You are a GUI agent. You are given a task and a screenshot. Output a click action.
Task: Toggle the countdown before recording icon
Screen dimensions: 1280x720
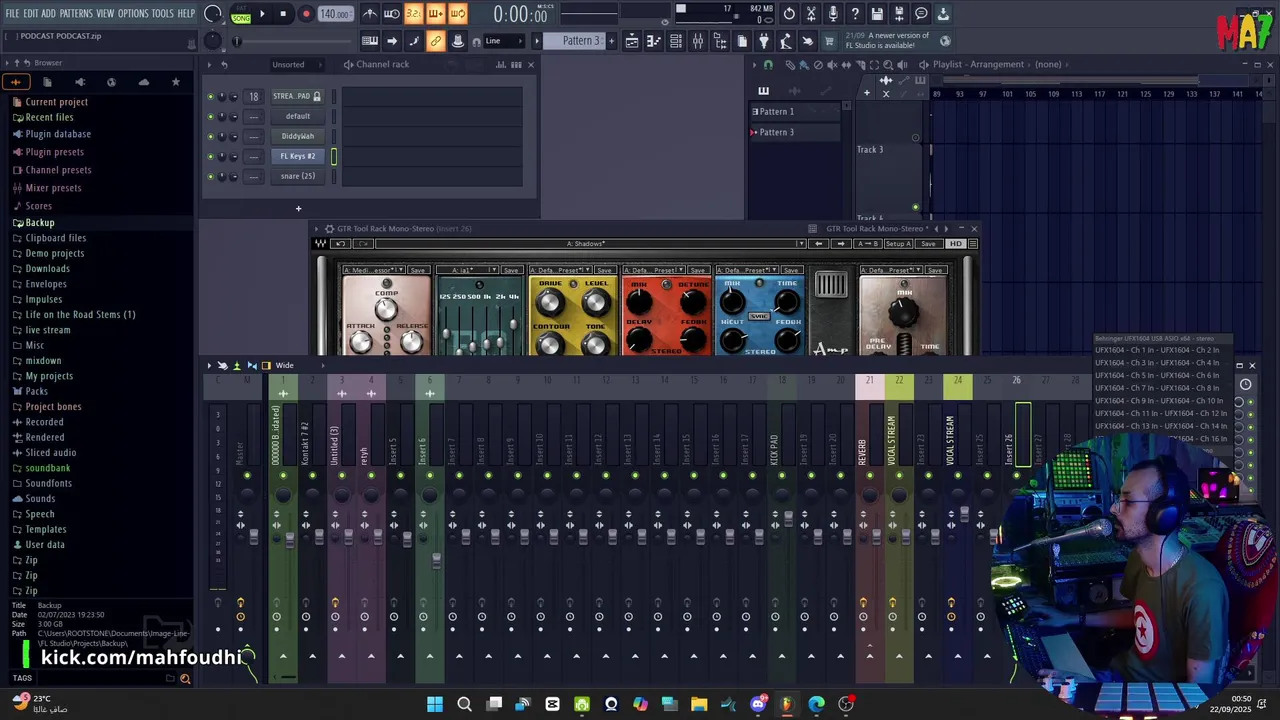click(414, 14)
